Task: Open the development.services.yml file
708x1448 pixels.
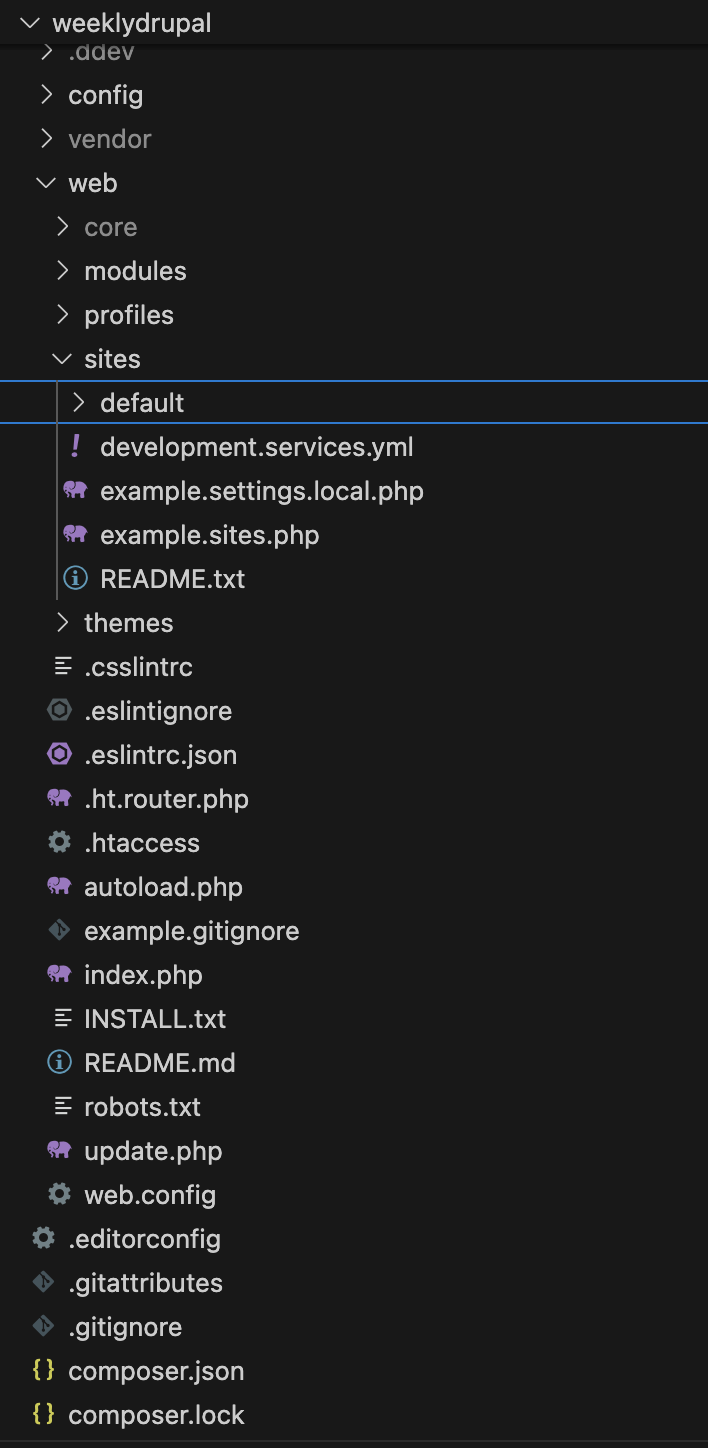Action: [x=257, y=447]
